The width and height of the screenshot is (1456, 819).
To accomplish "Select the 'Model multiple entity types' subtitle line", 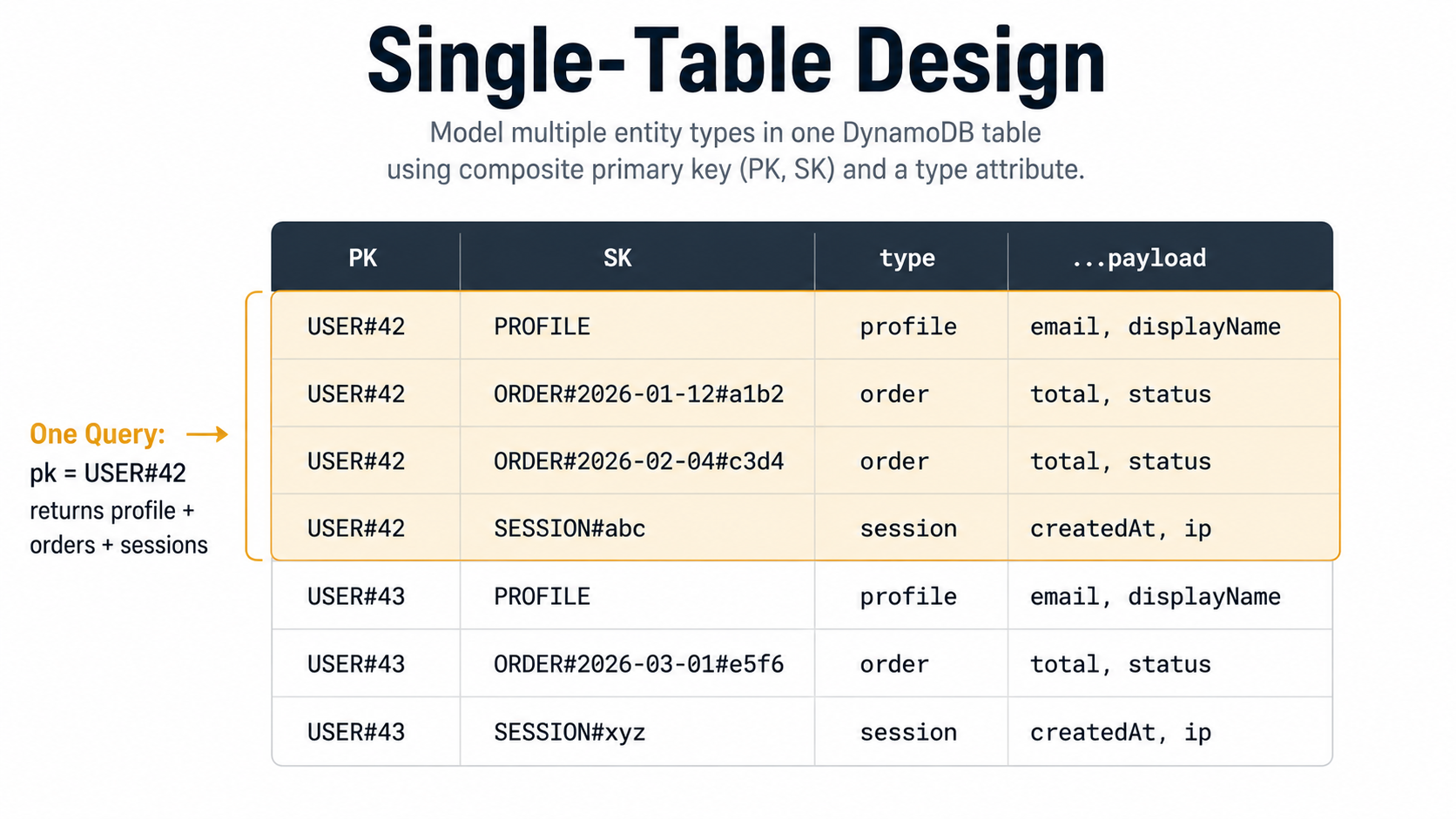I will tap(736, 133).
